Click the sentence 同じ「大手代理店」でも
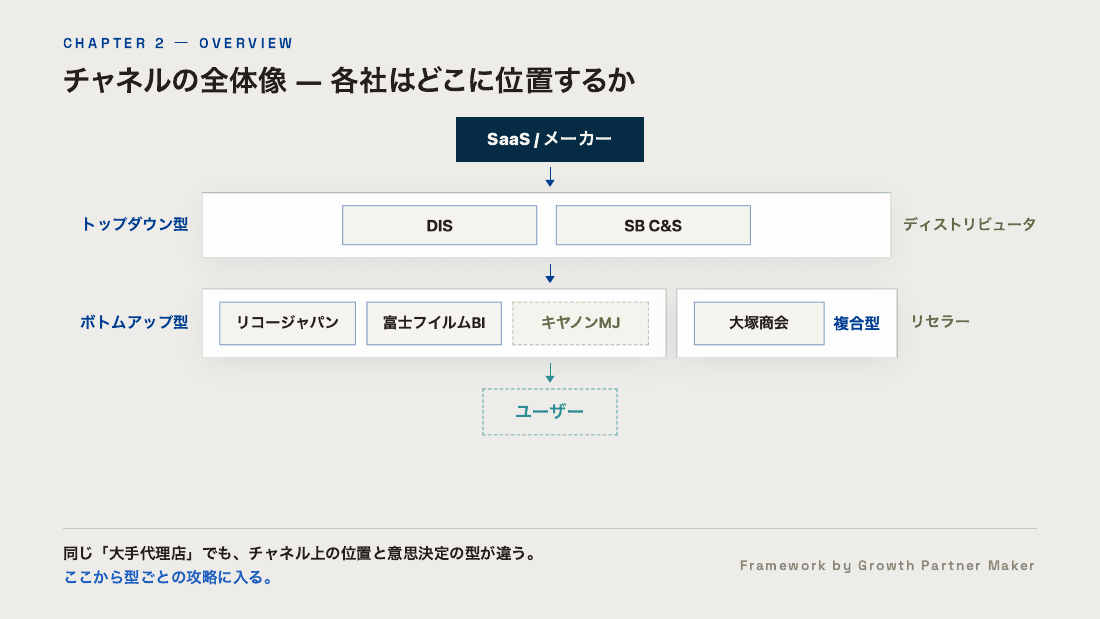Viewport: 1100px width, 619px height. coord(300,554)
